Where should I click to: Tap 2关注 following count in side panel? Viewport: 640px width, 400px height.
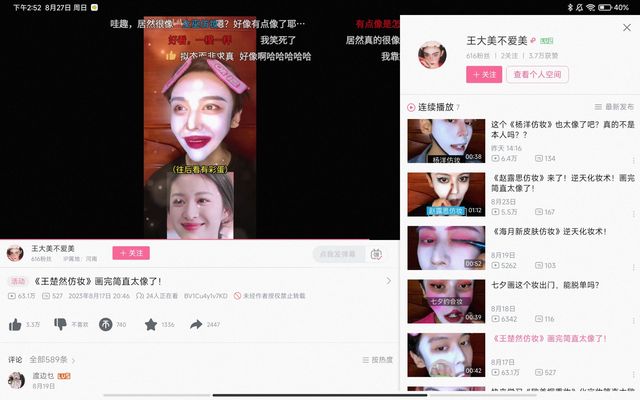[509, 56]
